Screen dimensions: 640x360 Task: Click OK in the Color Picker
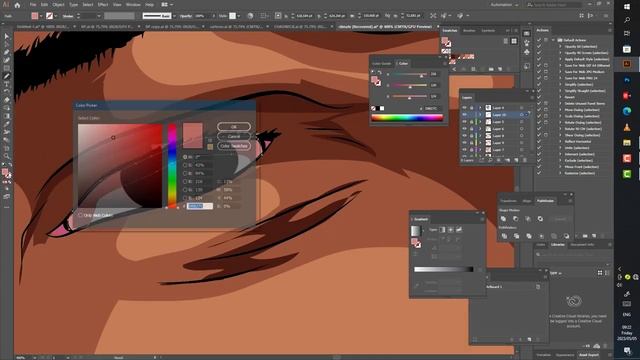[234, 127]
